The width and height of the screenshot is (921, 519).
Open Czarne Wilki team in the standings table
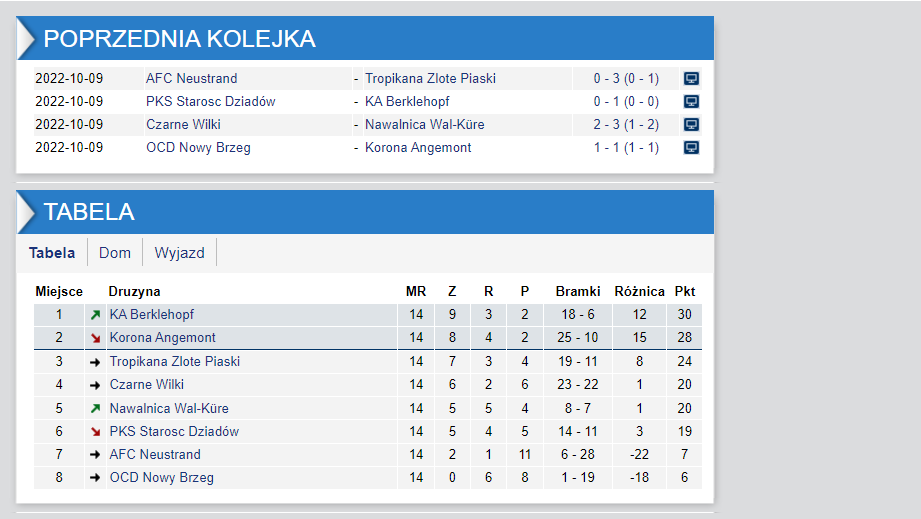pyautogui.click(x=146, y=385)
